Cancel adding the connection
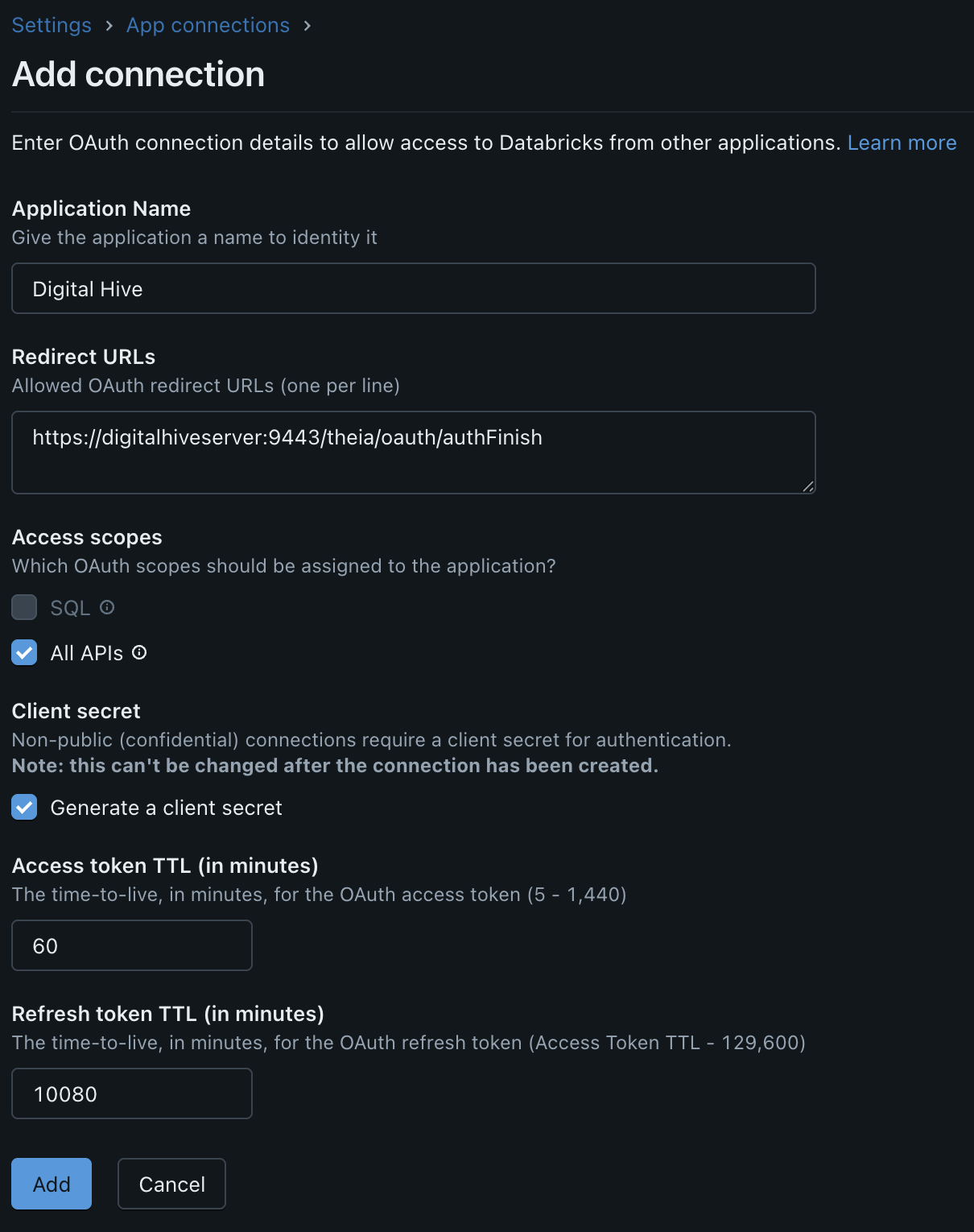The height and width of the screenshot is (1232, 974). point(171,1184)
